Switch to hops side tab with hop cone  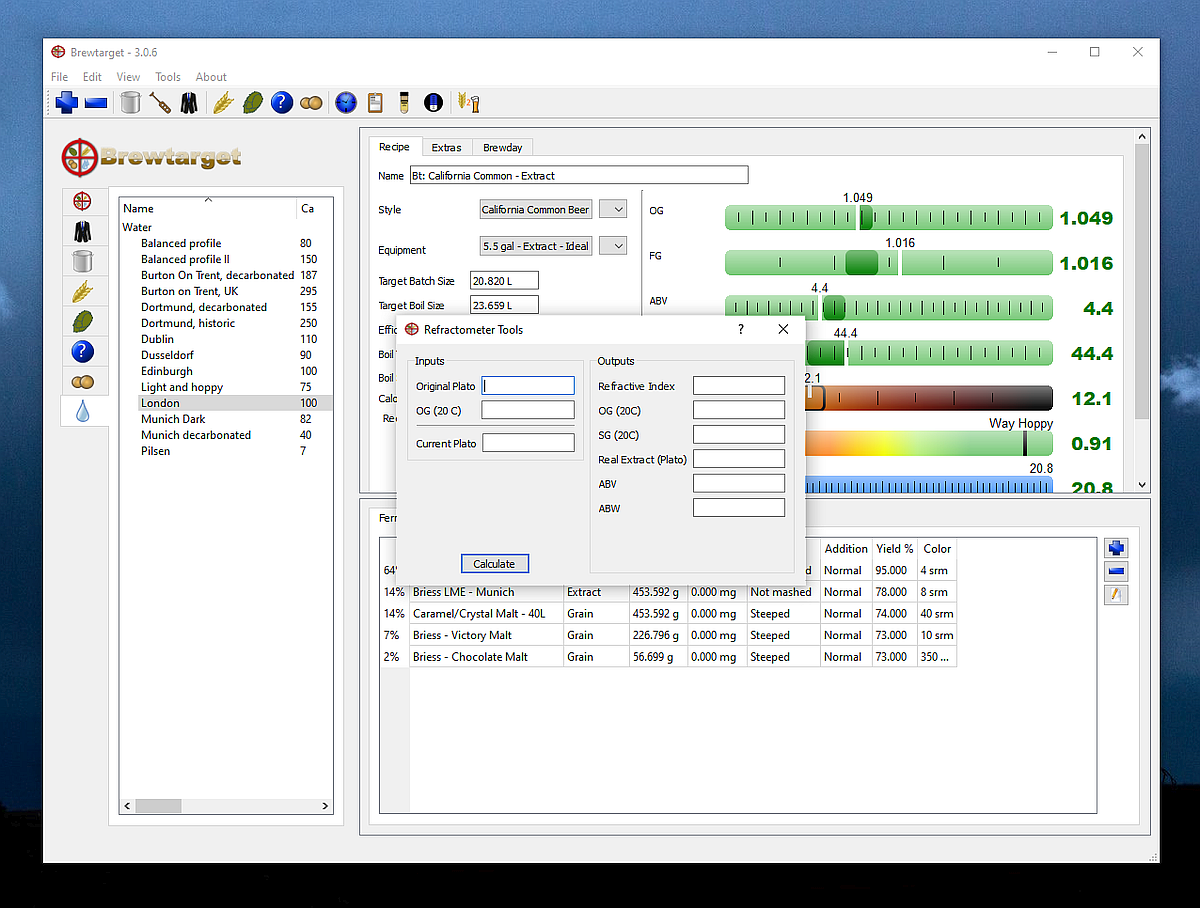tap(82, 321)
